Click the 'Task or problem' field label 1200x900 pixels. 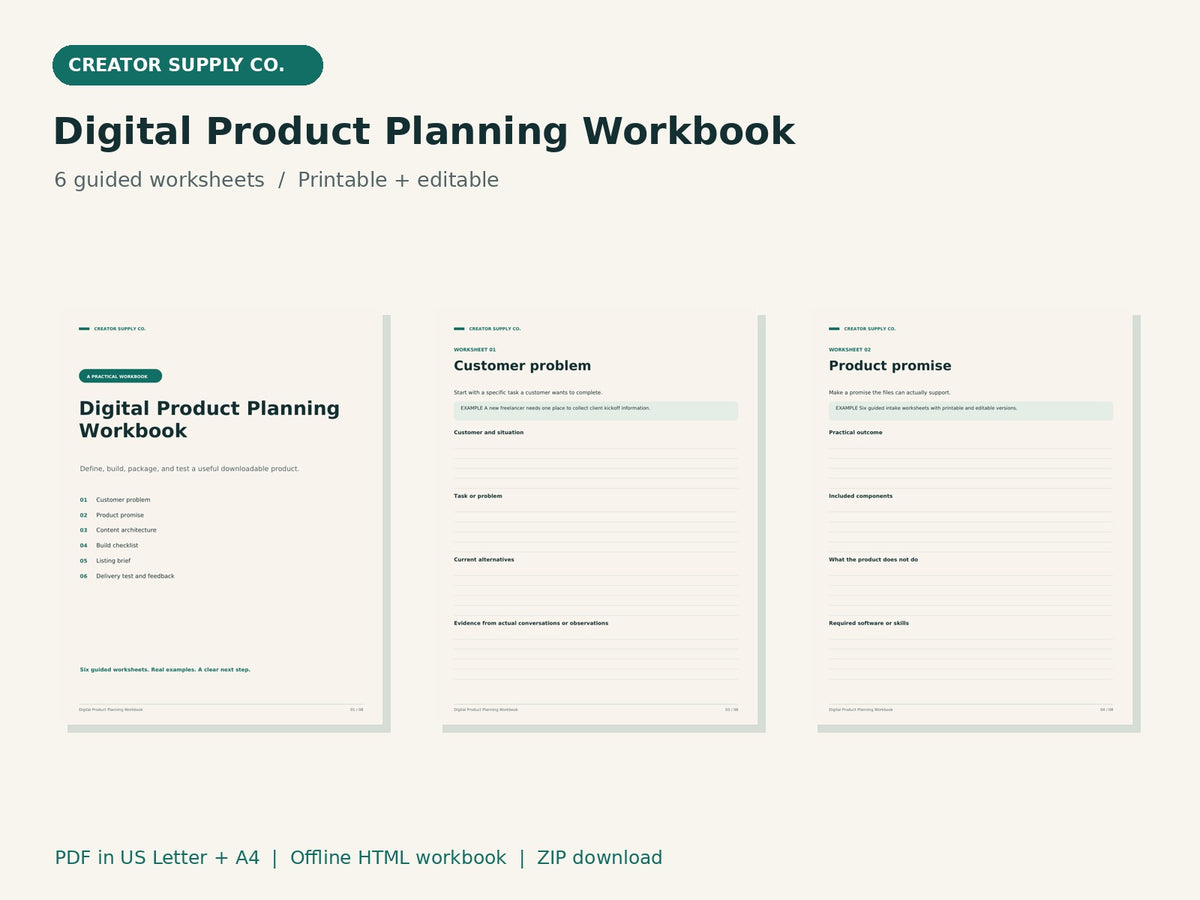(x=478, y=496)
